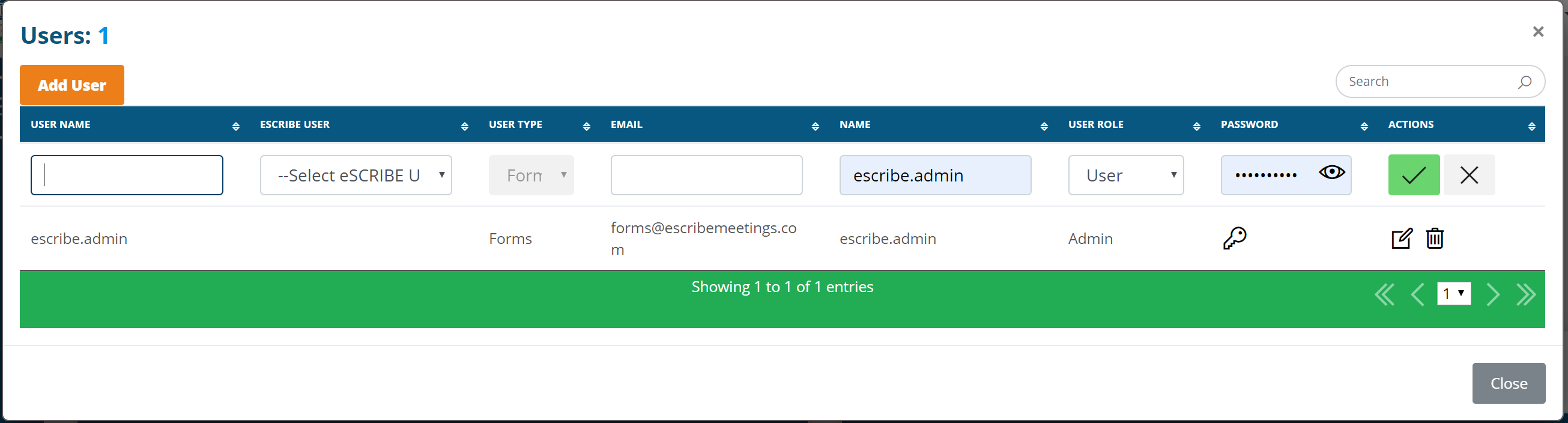Image resolution: width=1568 pixels, height=423 pixels.
Task: Show password with the eye icon
Action: click(x=1331, y=173)
